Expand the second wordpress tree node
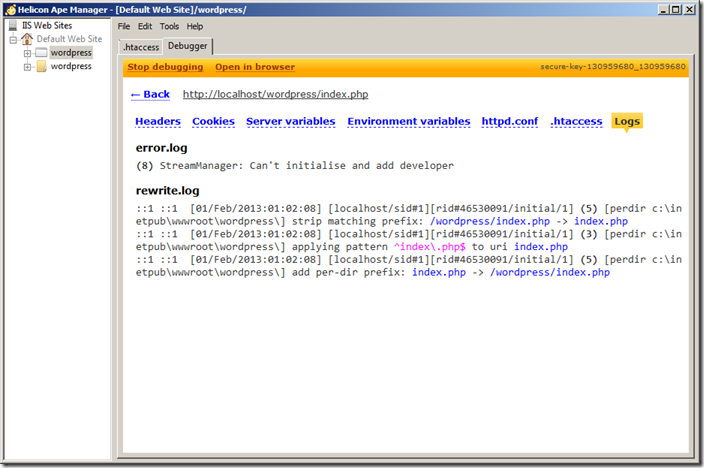The width and height of the screenshot is (704, 468). [x=27, y=67]
